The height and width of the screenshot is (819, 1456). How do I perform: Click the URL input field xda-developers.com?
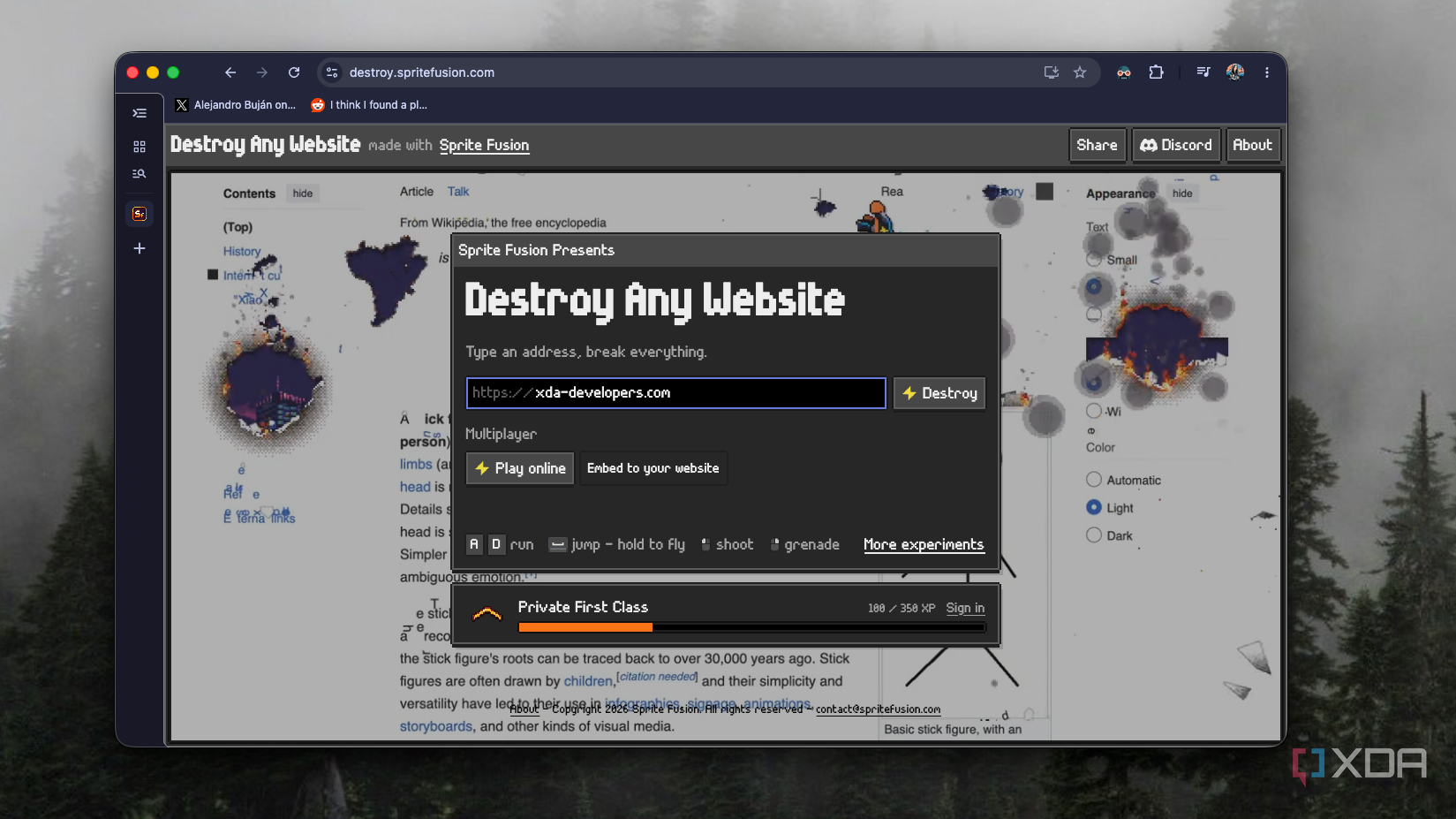675,393
